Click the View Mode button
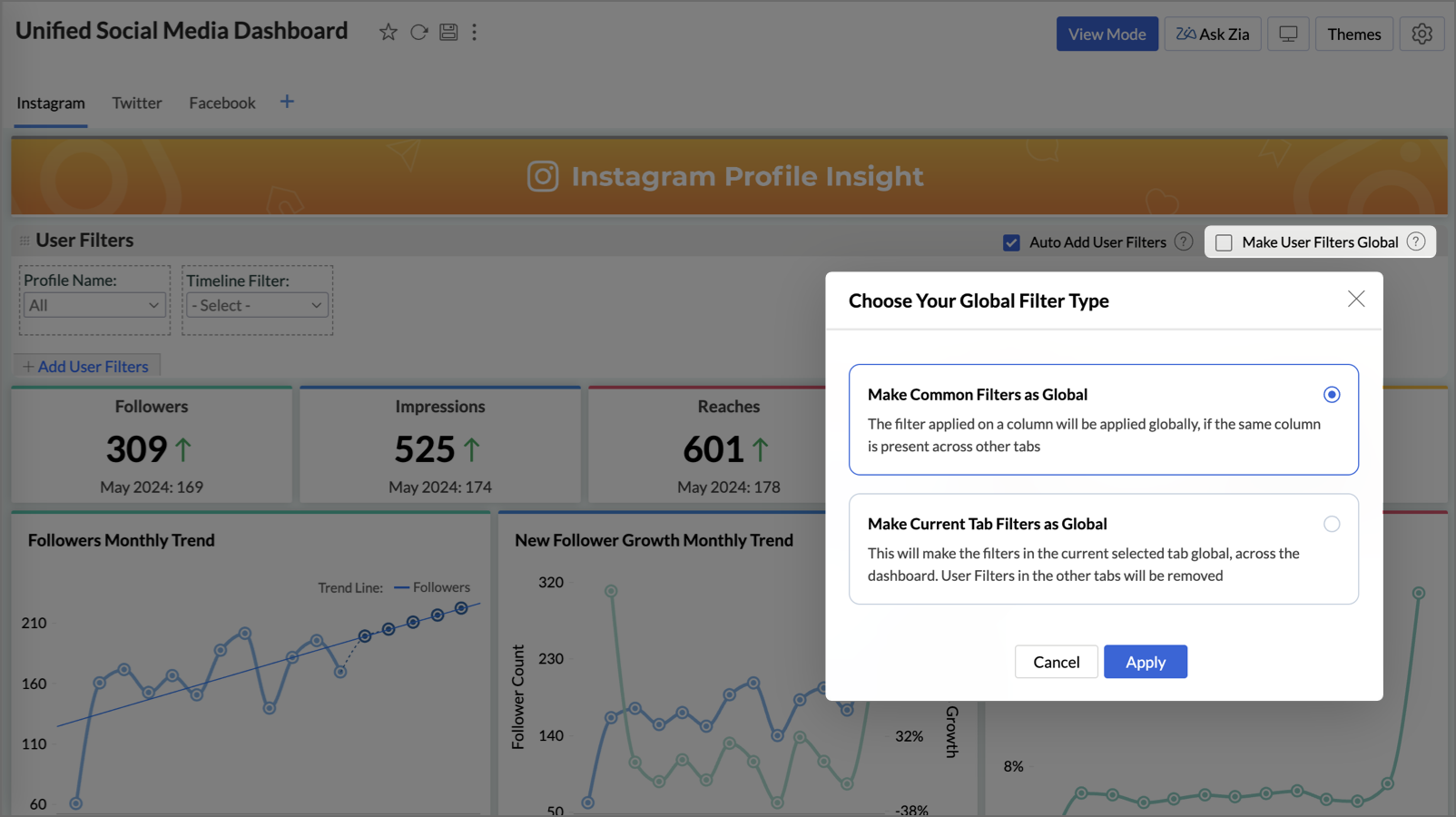 (1107, 34)
